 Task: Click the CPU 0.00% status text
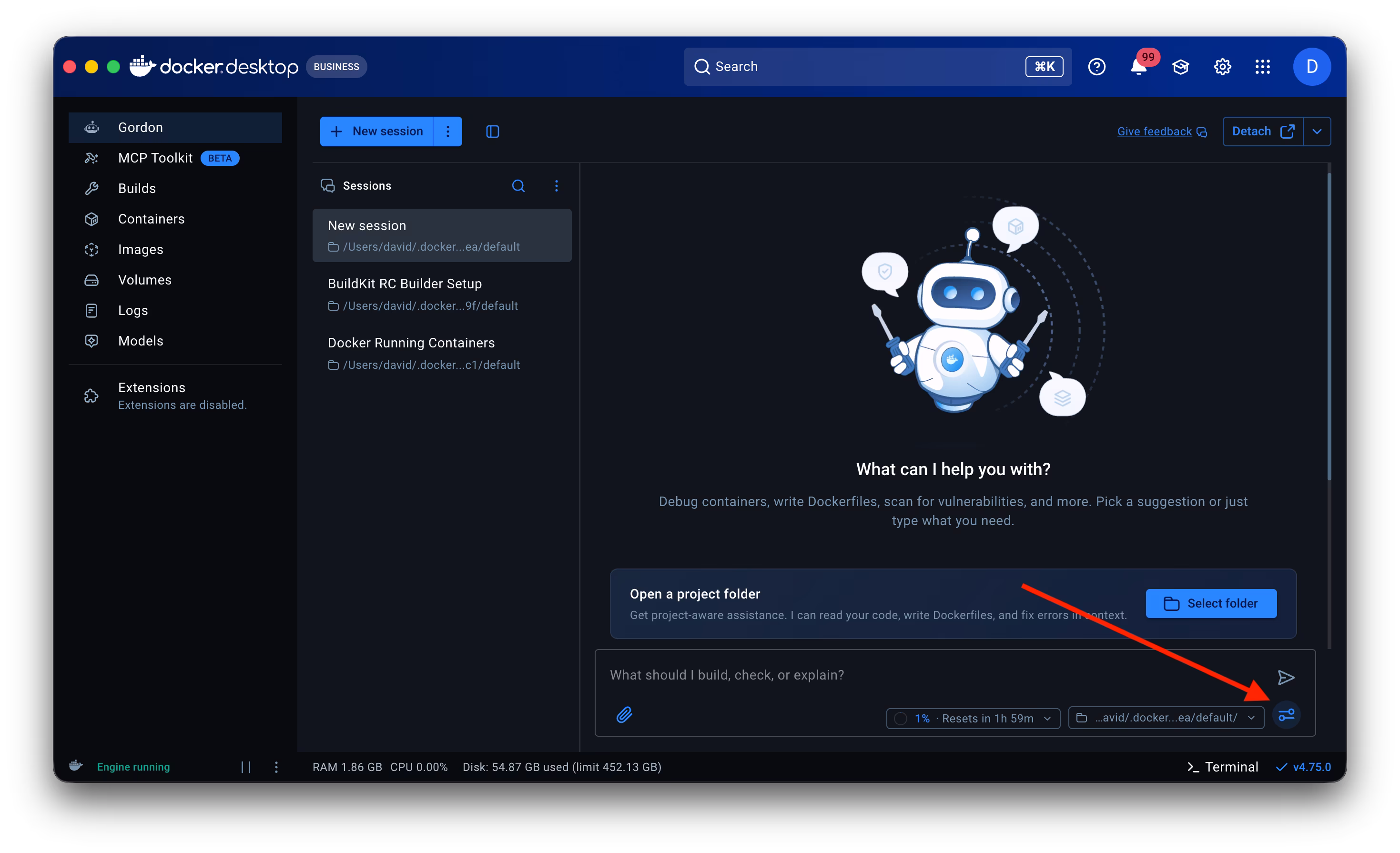(x=419, y=767)
